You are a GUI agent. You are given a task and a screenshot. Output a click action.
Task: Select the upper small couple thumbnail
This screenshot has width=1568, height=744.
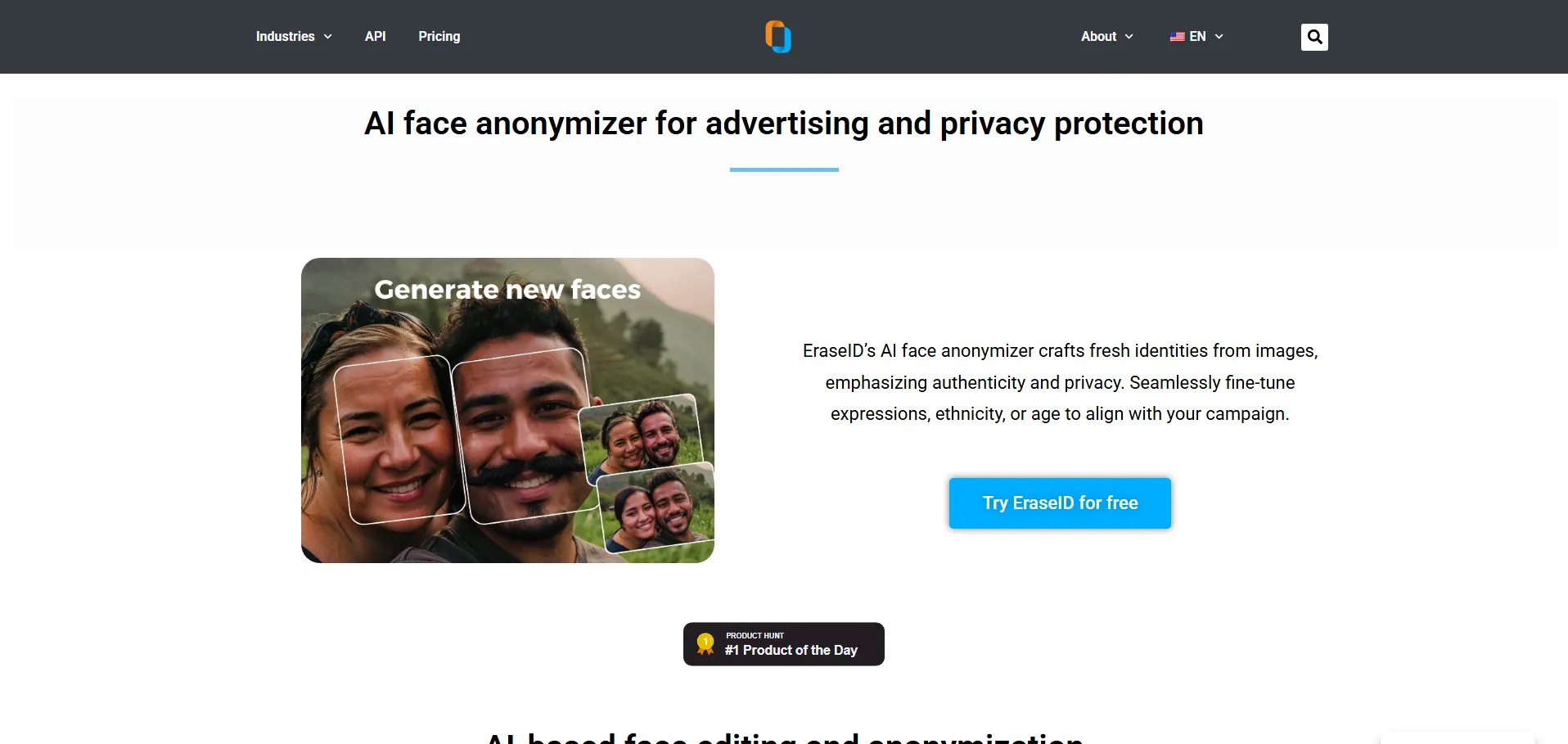click(641, 435)
